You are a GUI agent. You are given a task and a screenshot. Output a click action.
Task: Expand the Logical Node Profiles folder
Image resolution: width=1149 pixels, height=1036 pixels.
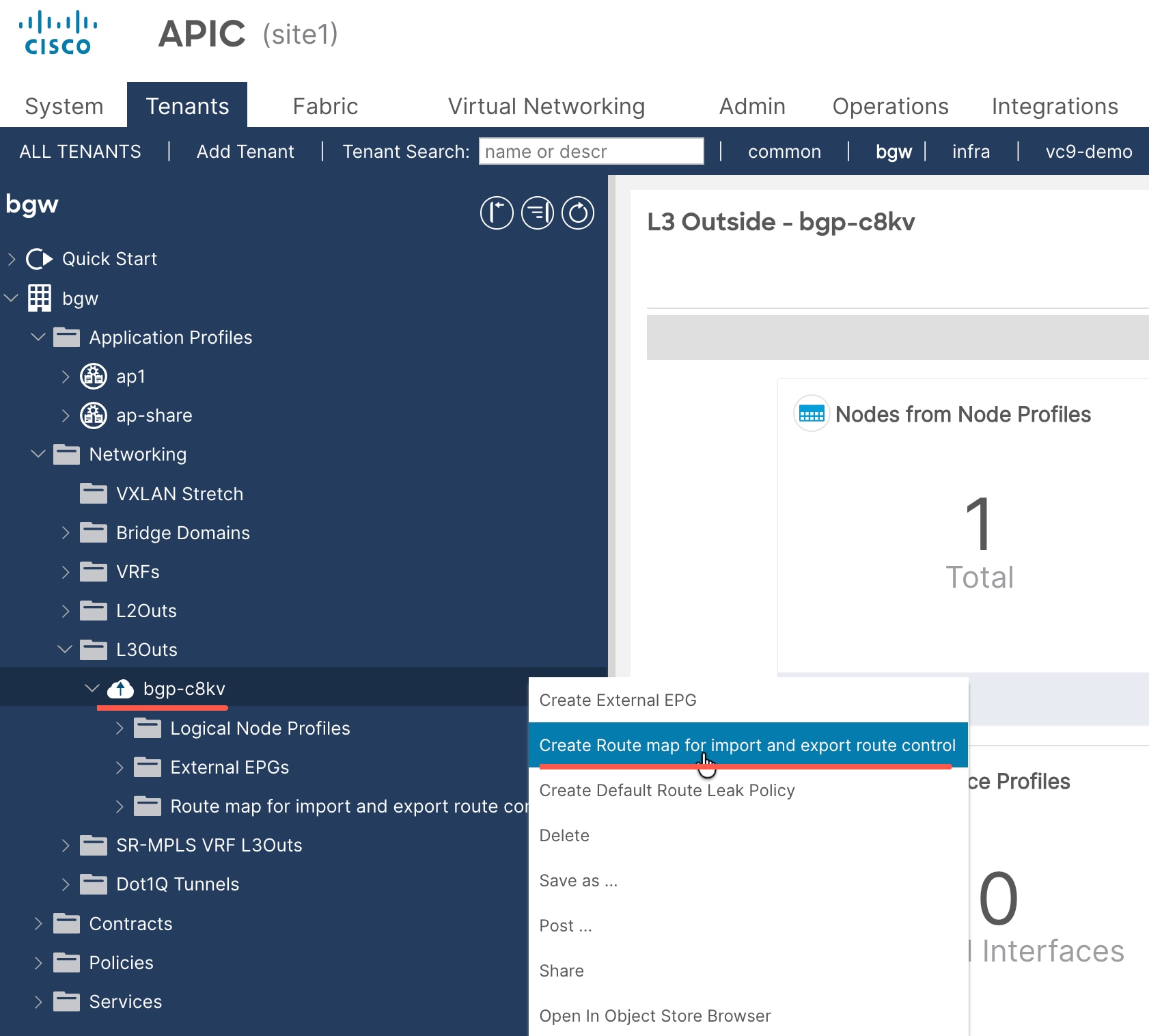coord(120,728)
